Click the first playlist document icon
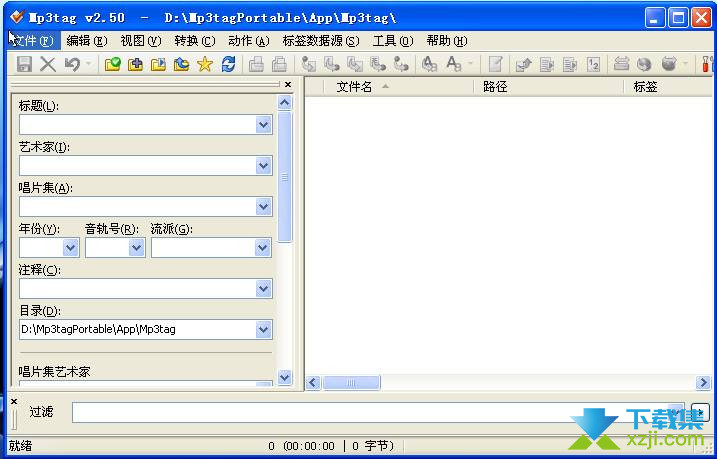The height and width of the screenshot is (459, 717). 547,64
